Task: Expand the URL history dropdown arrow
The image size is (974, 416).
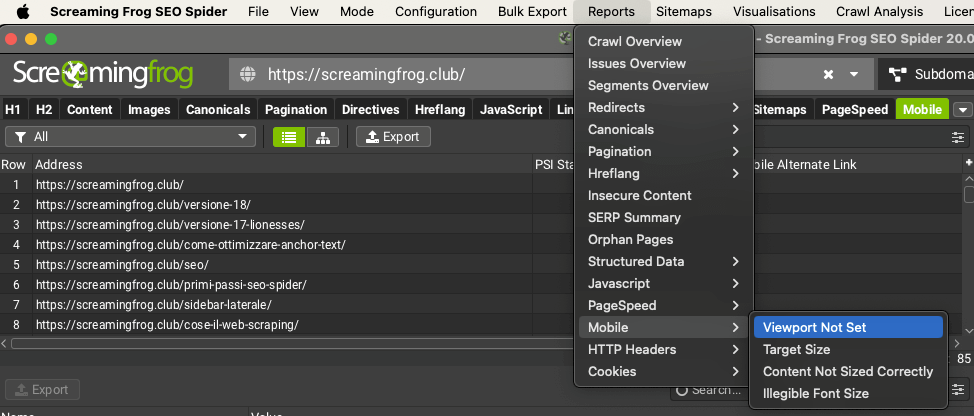Action: pyautogui.click(x=854, y=75)
